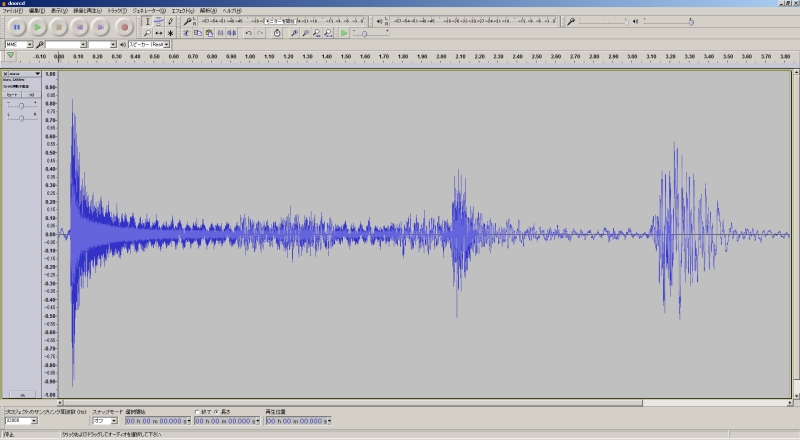Open the スピーカー playback device dropdown
Image resolution: width=800 pixels, height=440 pixels.
coord(149,44)
